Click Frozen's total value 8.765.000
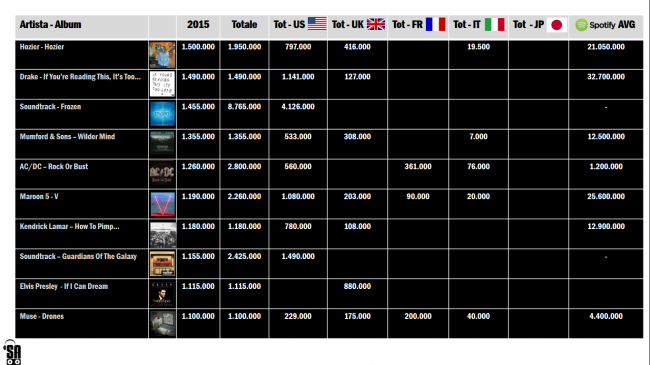Screen dimensions: 650x365 [x=244, y=107]
